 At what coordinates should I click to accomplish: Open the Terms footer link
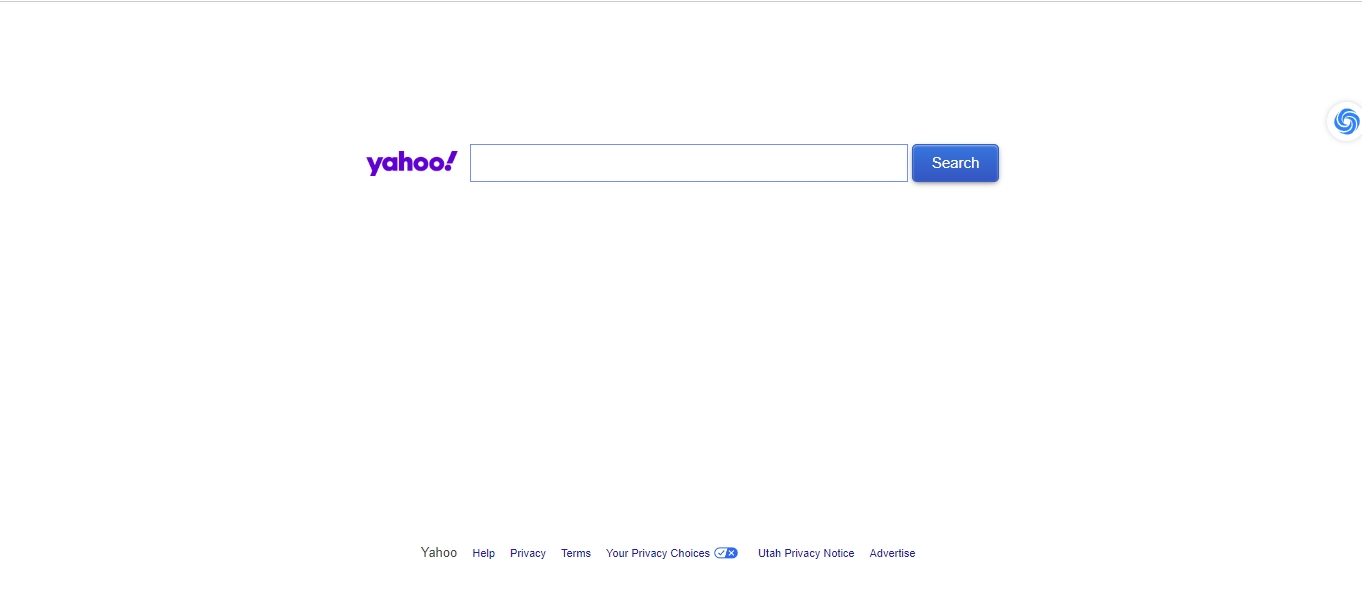click(576, 553)
